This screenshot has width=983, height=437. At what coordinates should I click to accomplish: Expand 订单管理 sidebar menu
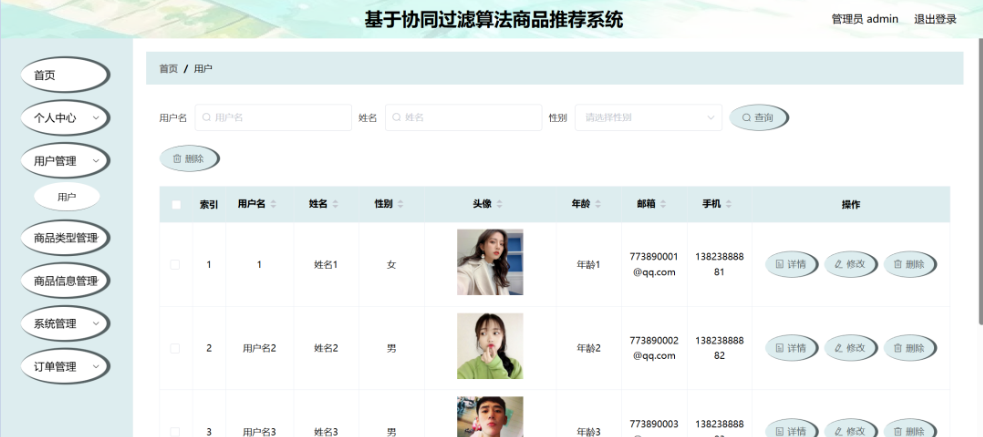coord(65,367)
